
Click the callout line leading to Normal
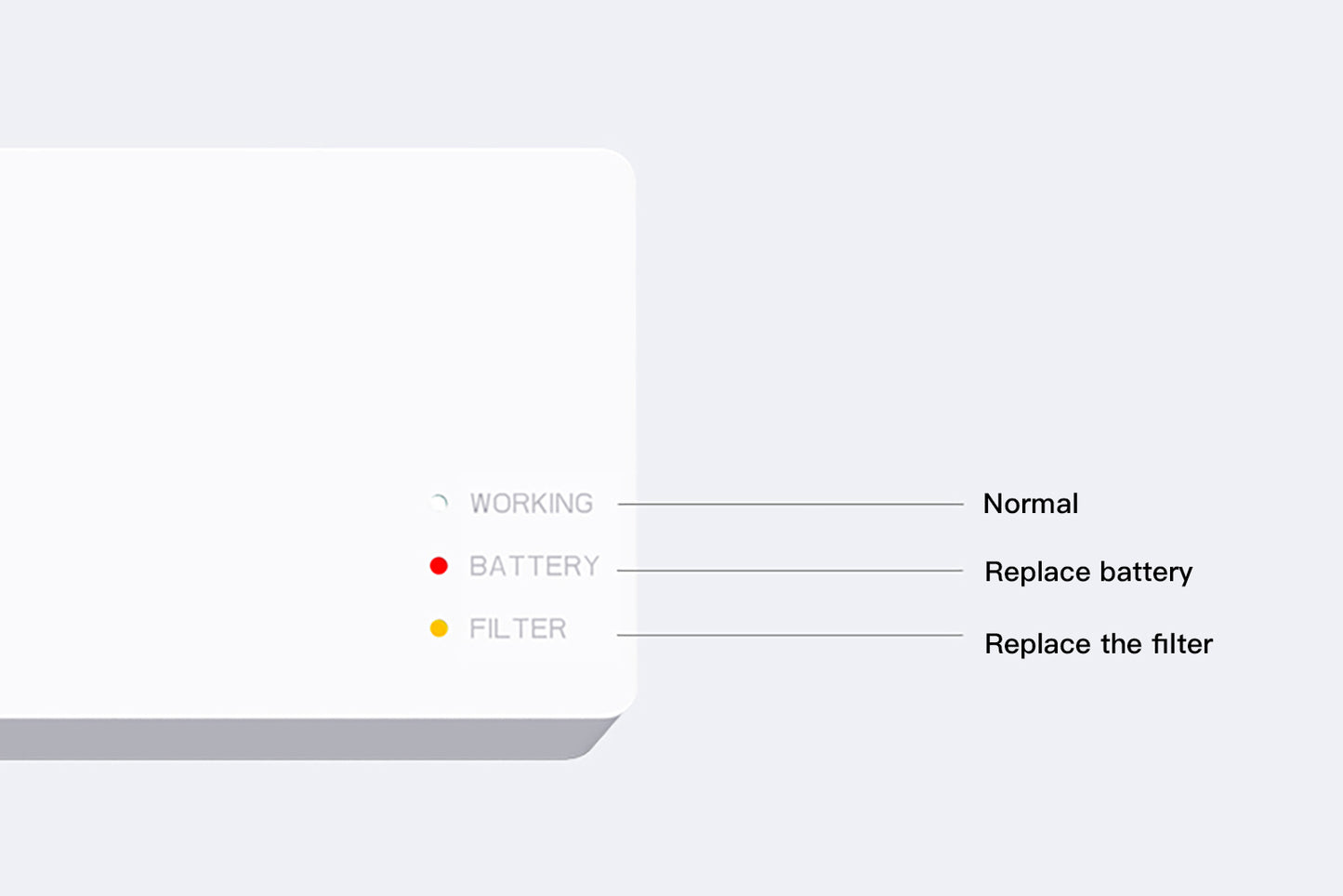point(790,504)
